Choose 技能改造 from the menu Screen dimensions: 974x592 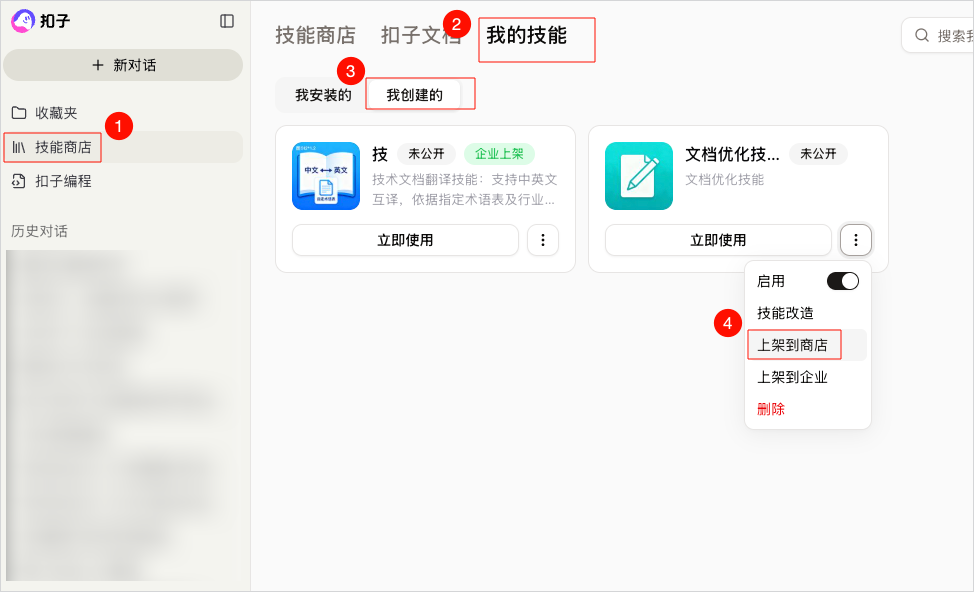[808, 313]
